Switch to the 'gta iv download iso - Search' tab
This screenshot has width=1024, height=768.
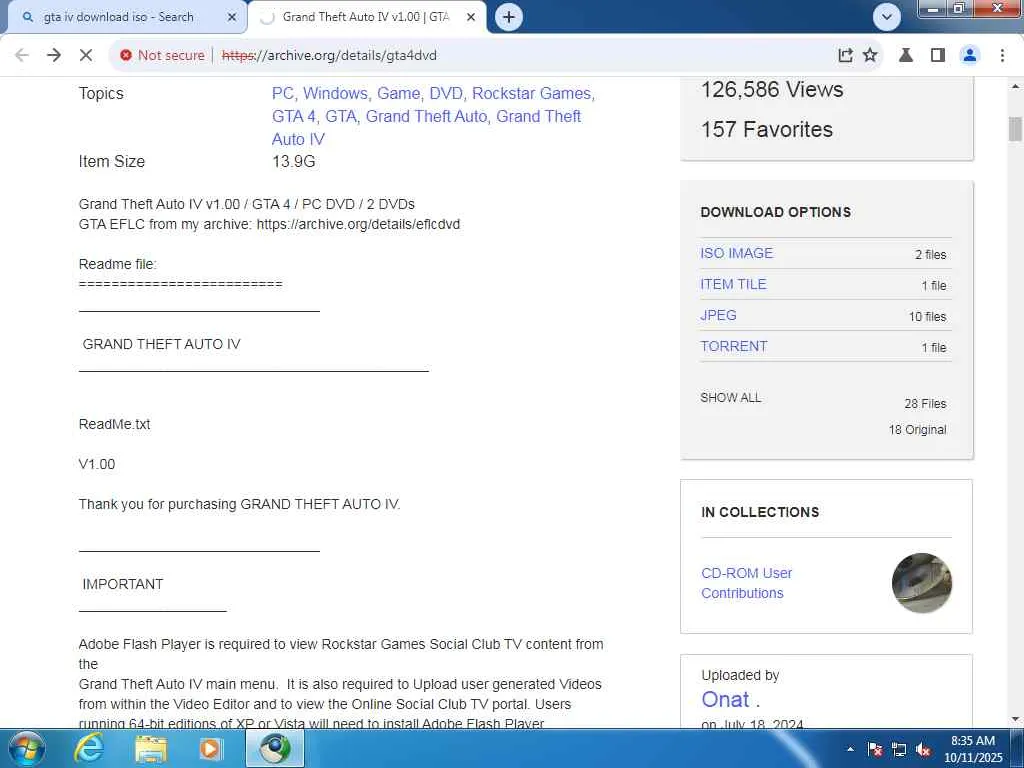[118, 17]
